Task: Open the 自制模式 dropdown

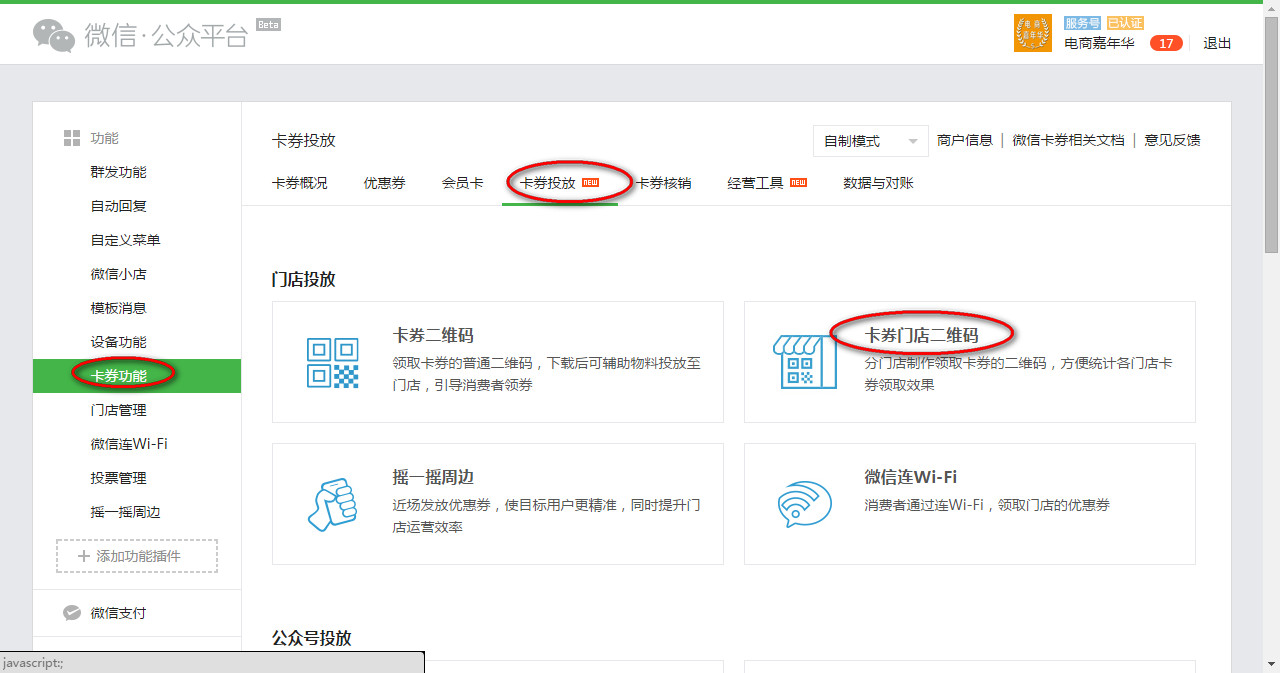Action: [871, 141]
